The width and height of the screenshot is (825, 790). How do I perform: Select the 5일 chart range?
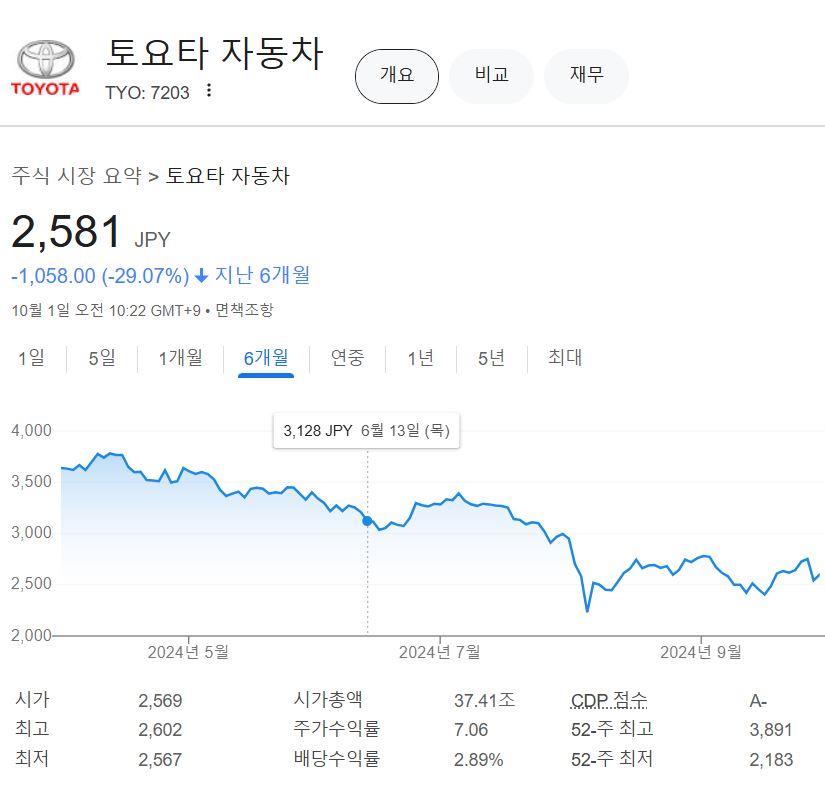point(102,358)
